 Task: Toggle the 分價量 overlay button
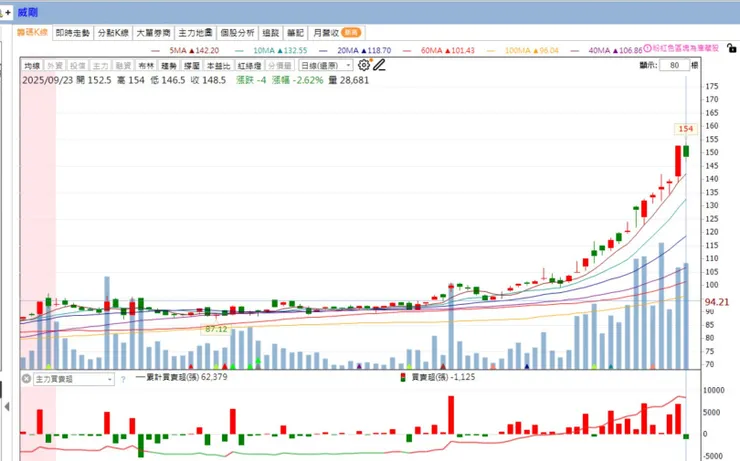(280, 65)
